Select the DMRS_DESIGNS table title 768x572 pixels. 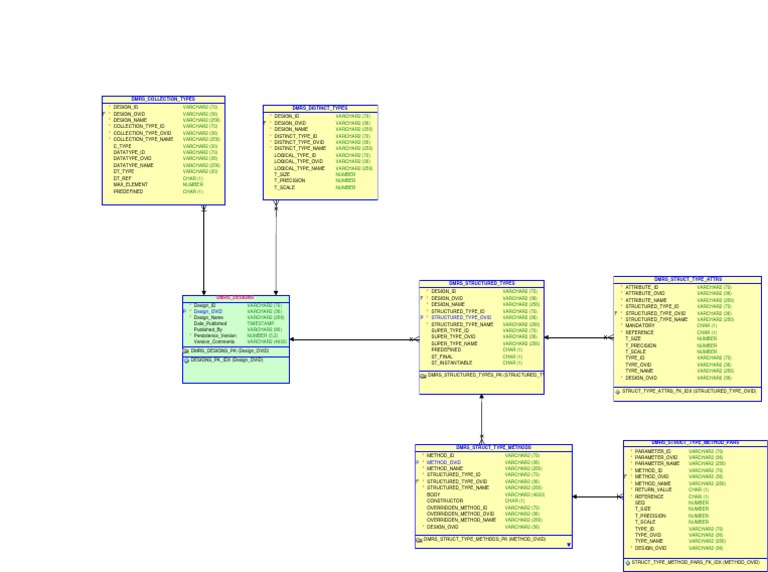(235, 297)
